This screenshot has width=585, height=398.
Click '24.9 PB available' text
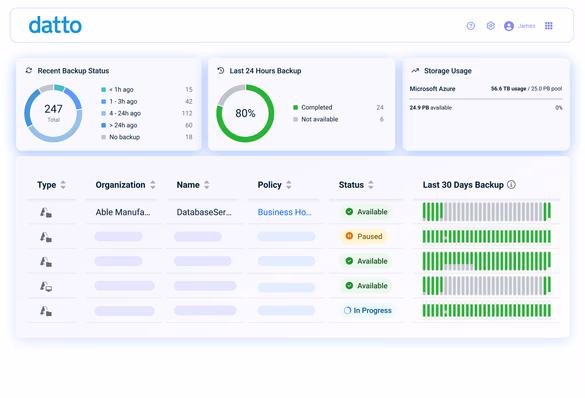coord(431,108)
